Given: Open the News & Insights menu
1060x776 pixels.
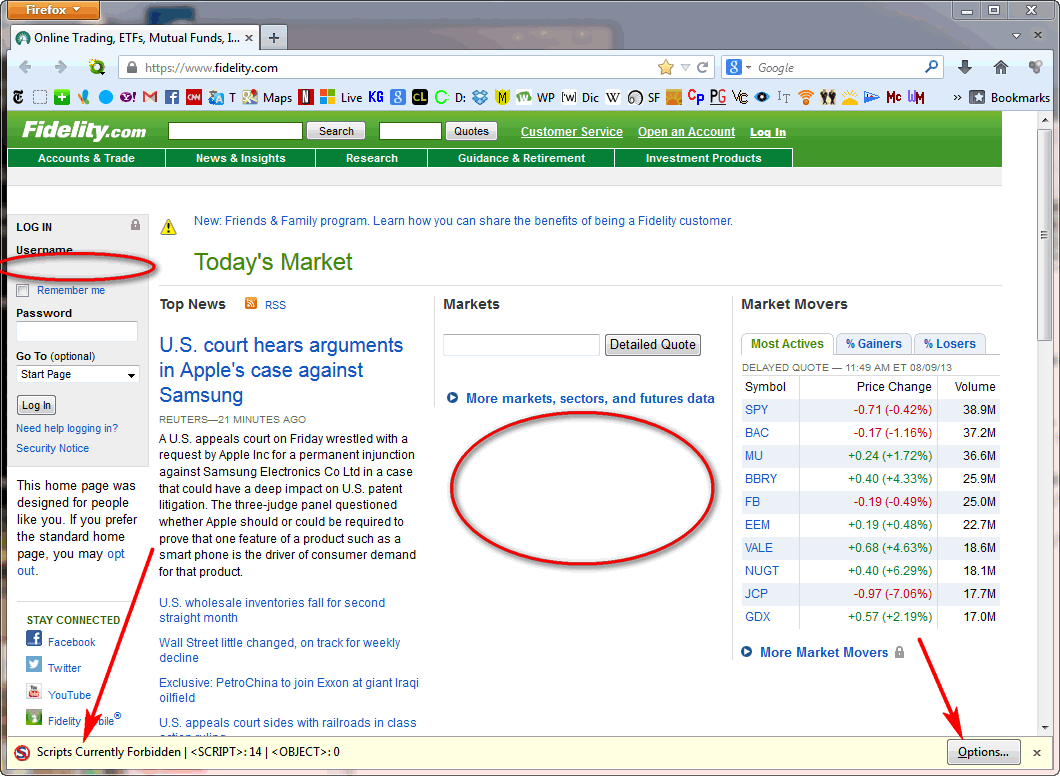Looking at the screenshot, I should (x=241, y=158).
